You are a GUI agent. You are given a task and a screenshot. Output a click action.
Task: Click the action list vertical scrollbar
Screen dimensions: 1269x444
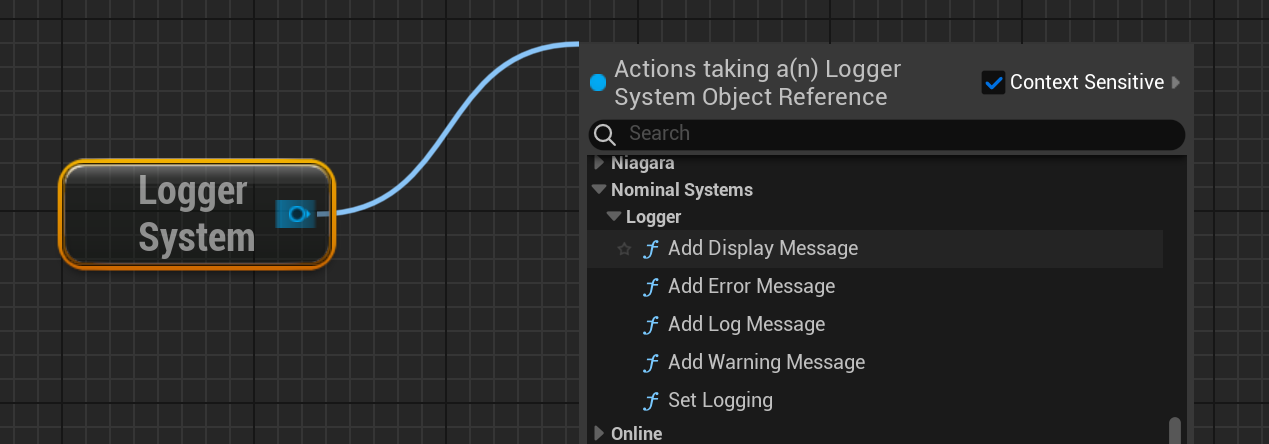pyautogui.click(x=1175, y=430)
